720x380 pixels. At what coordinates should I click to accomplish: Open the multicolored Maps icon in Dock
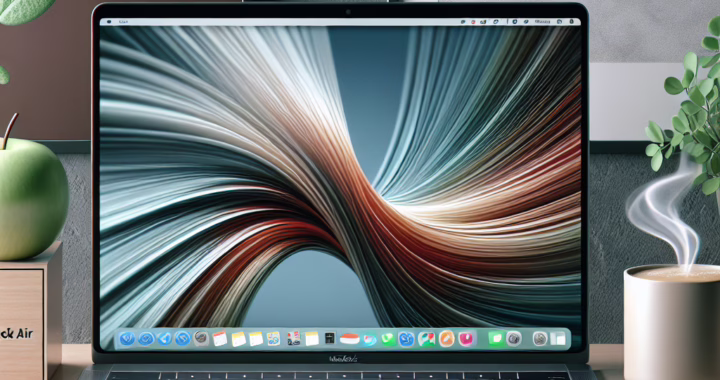(x=427, y=339)
